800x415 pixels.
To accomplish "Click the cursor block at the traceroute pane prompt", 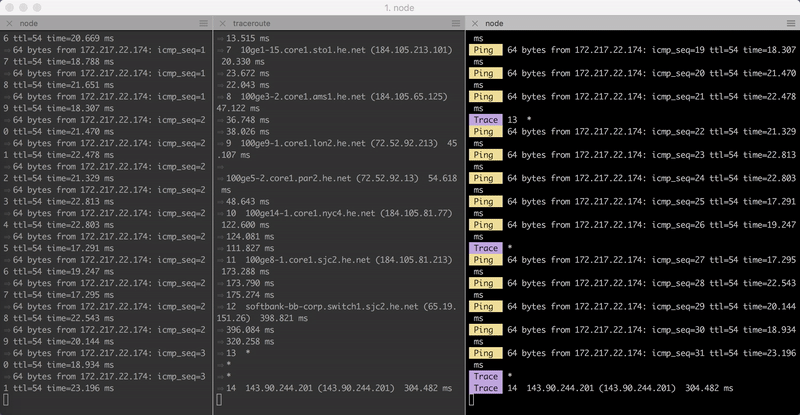I will pos(219,400).
